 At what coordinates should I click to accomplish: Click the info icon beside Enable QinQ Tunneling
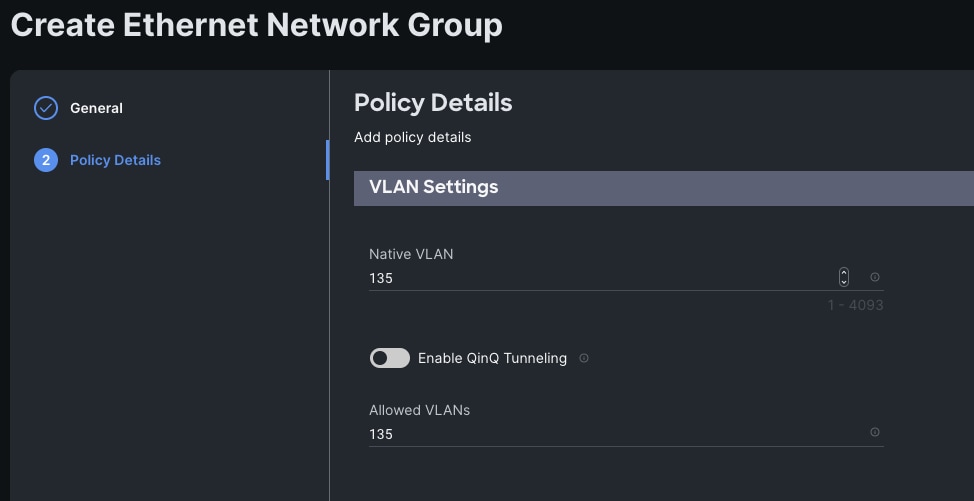pyautogui.click(x=584, y=358)
